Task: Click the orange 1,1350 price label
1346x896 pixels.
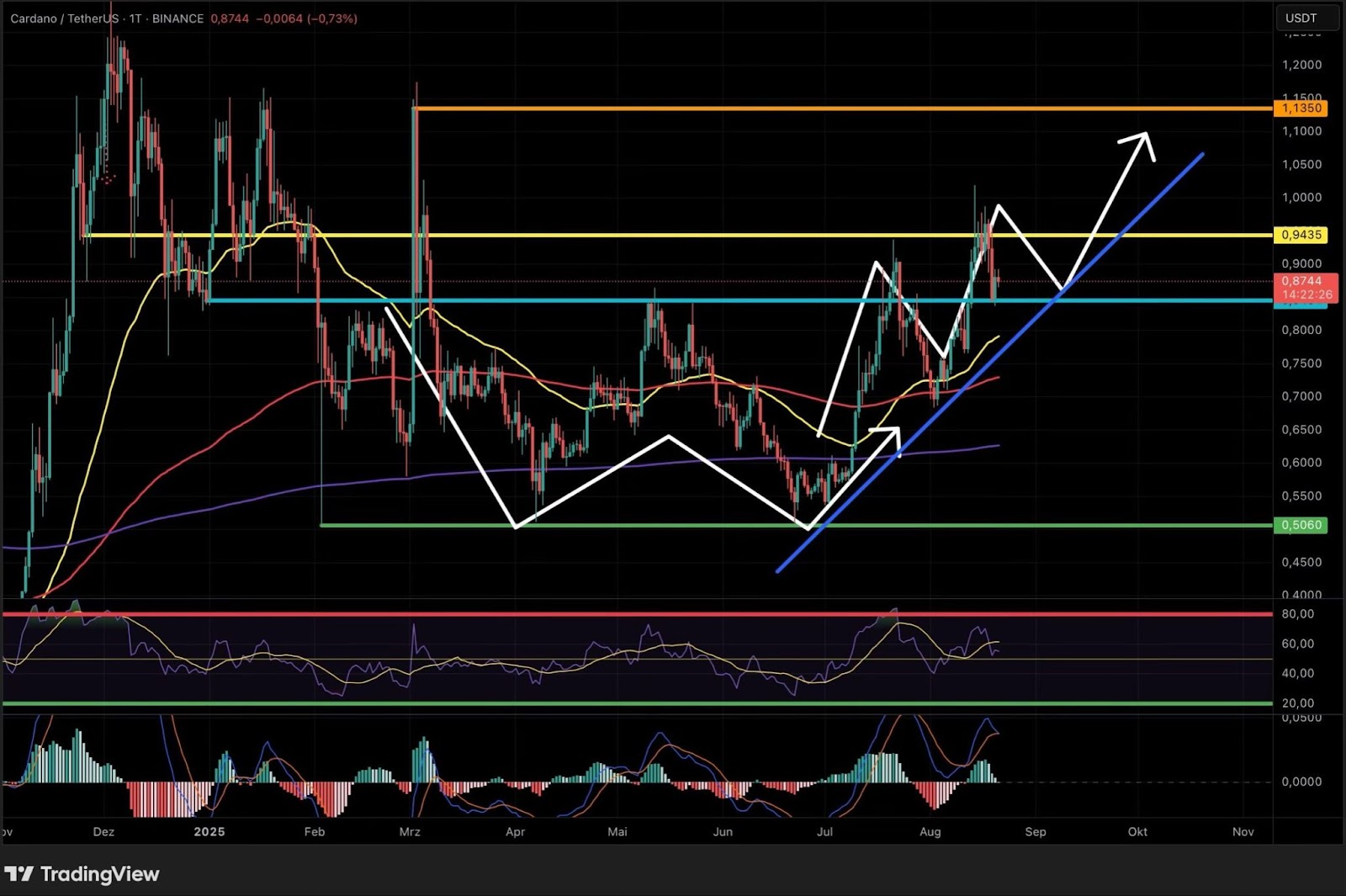Action: click(x=1301, y=108)
